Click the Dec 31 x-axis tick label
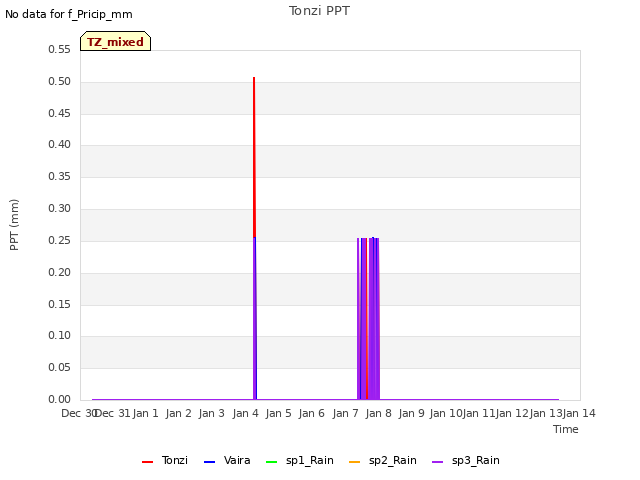 coord(113,413)
